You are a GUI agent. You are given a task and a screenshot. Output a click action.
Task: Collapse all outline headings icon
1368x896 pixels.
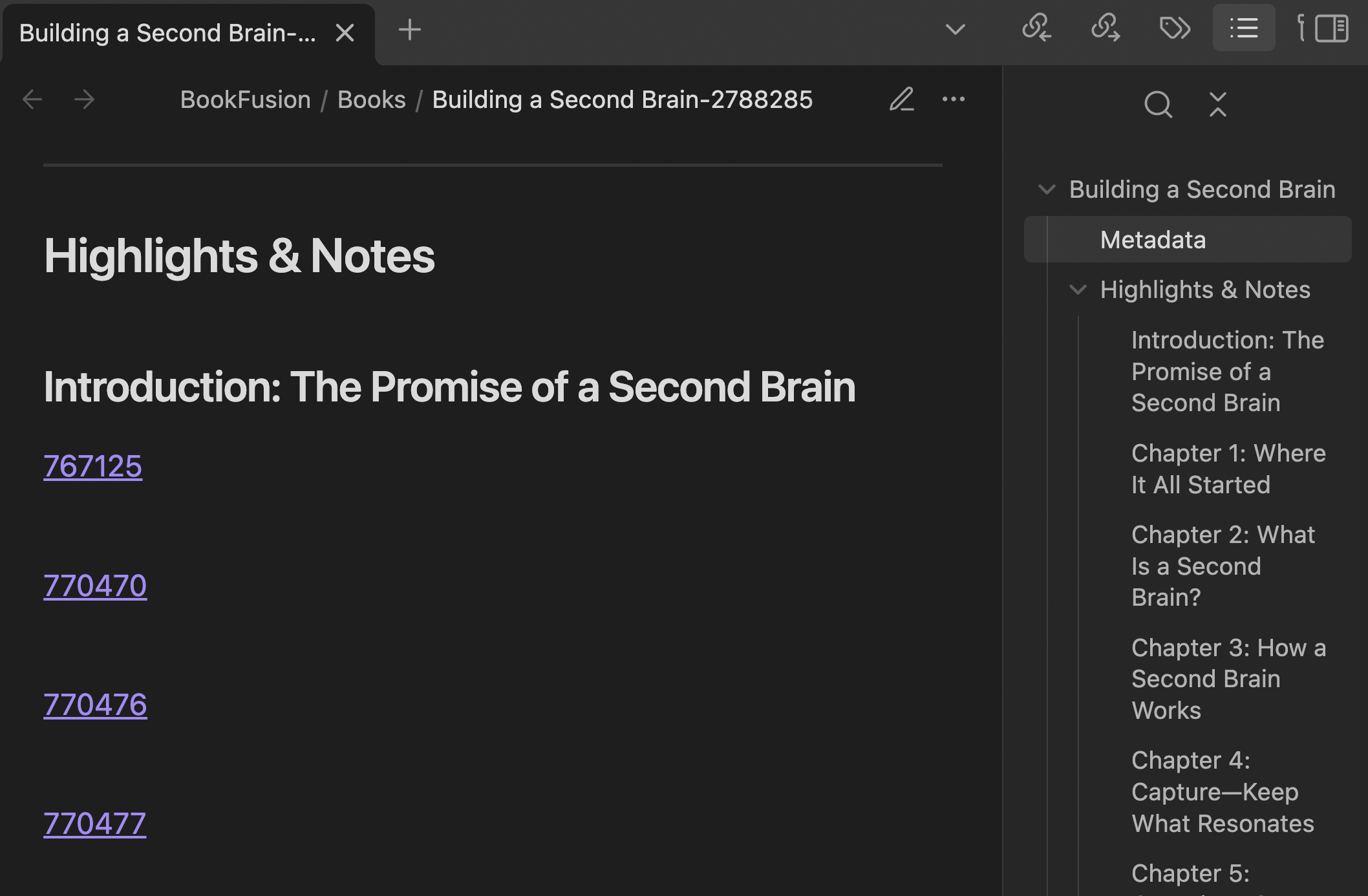(1218, 104)
